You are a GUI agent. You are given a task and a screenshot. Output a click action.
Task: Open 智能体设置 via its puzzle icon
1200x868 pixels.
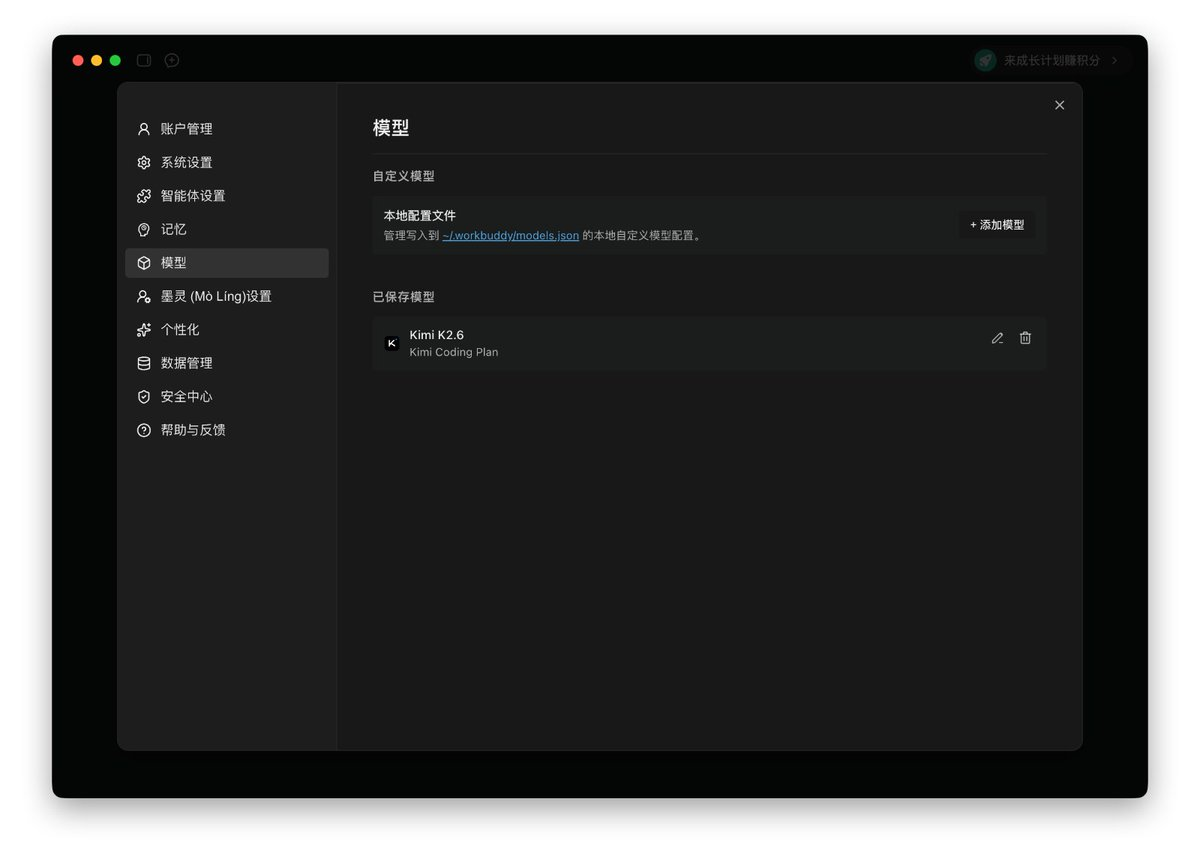pos(144,196)
